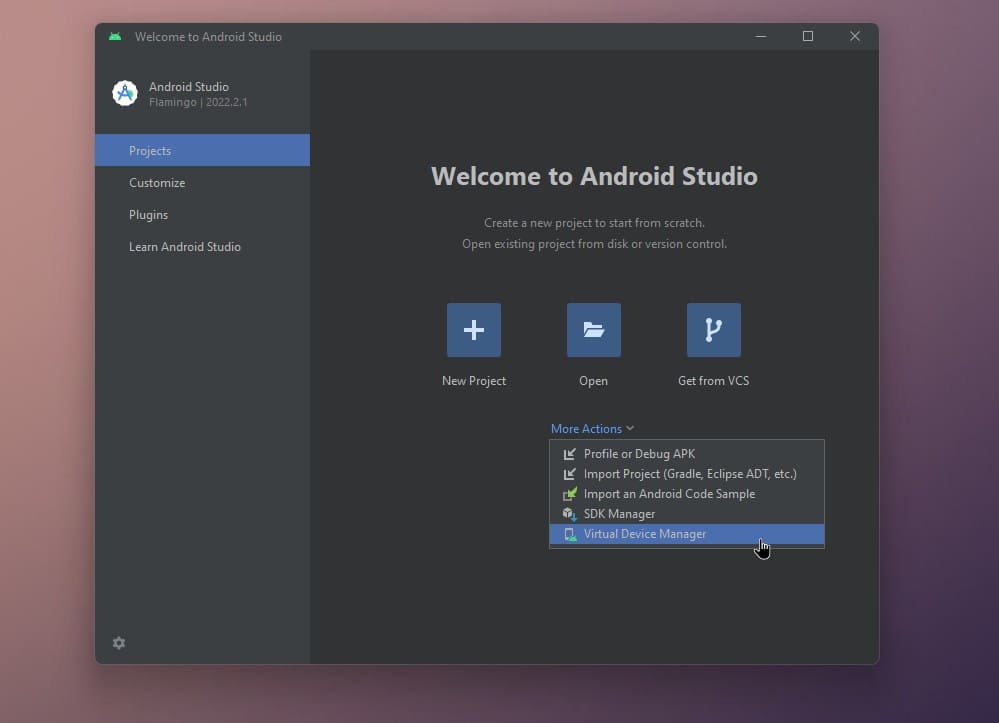Choose Profile or Debug APK

tap(687, 454)
